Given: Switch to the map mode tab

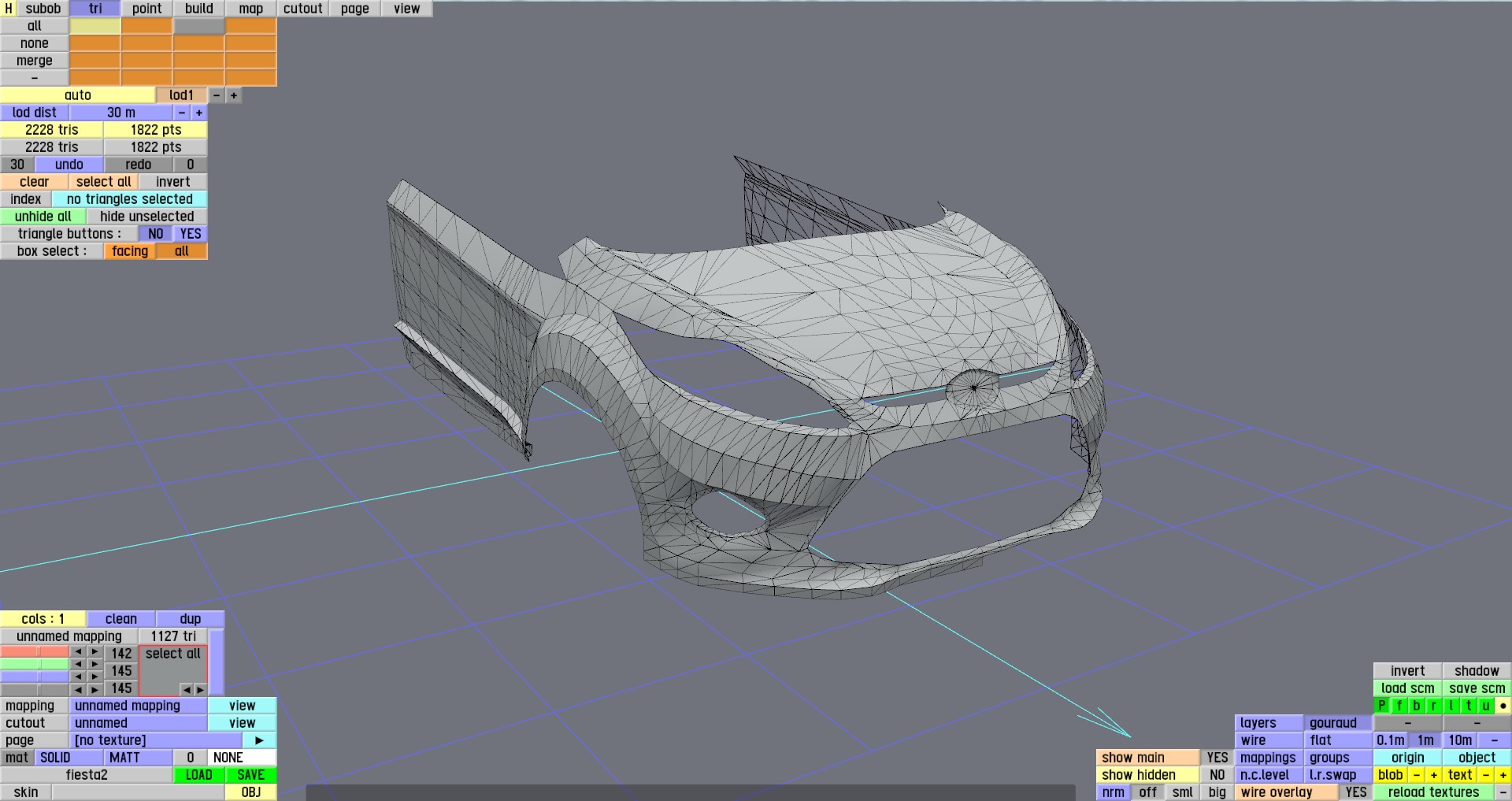Looking at the screenshot, I should tap(251, 9).
